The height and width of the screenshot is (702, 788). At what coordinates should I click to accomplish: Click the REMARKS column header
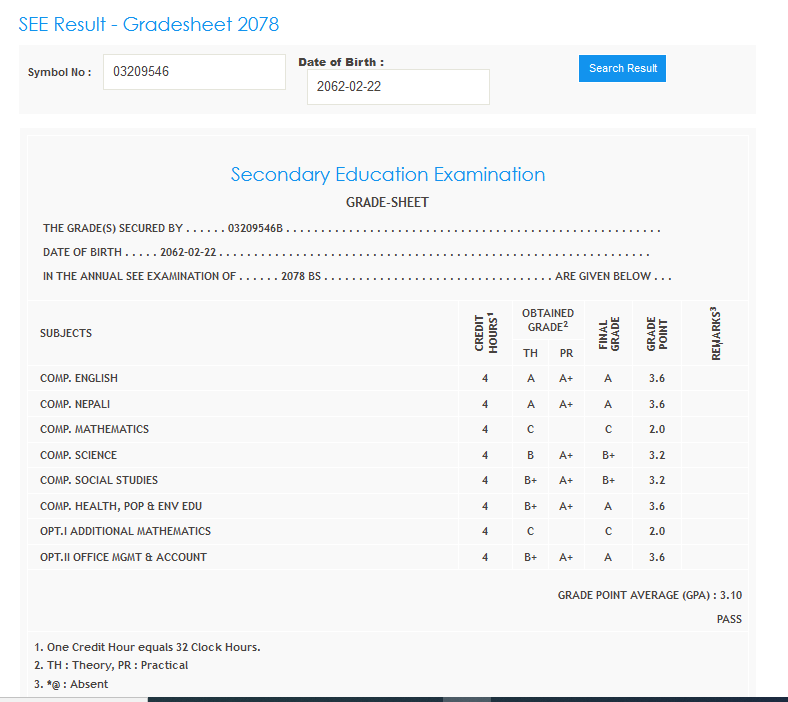coord(716,333)
